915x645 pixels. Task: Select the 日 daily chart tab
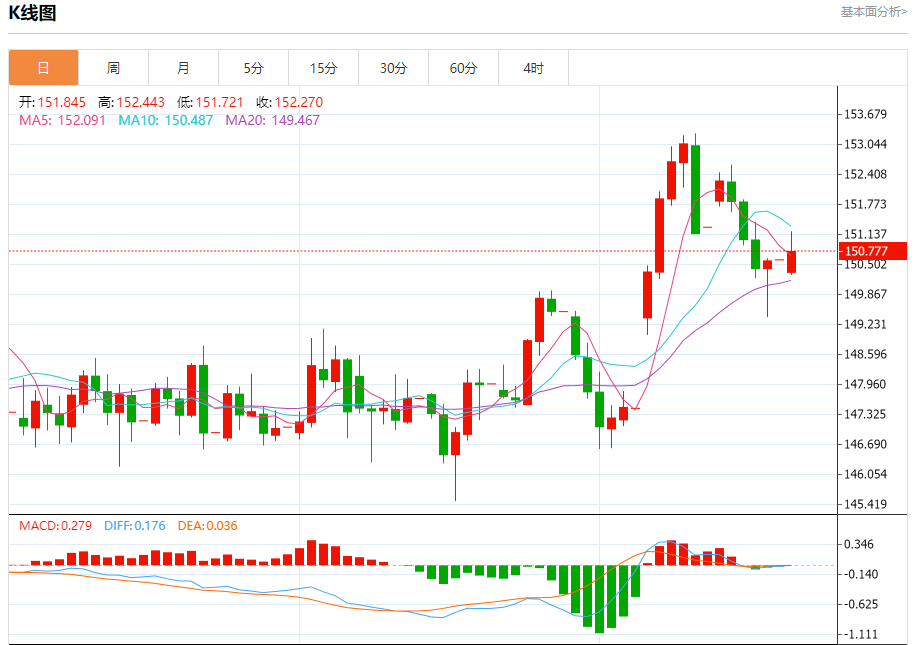(x=43, y=68)
